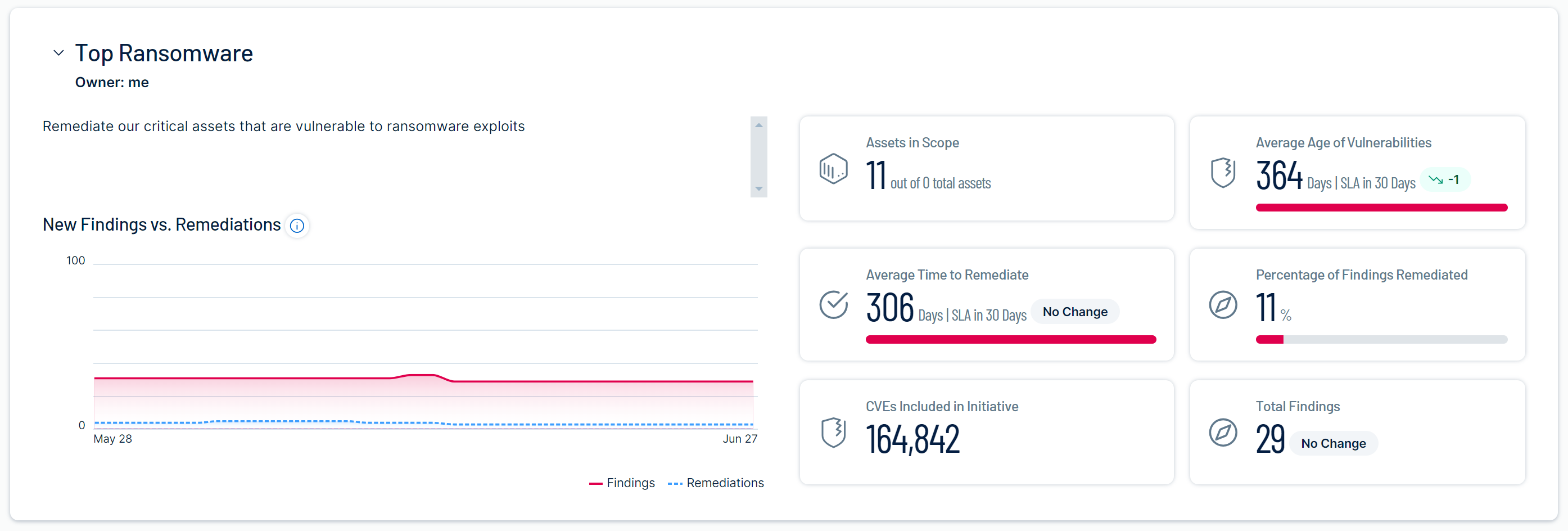Click the Top Ransomware title
Screen dimensions: 1568x531
164,53
